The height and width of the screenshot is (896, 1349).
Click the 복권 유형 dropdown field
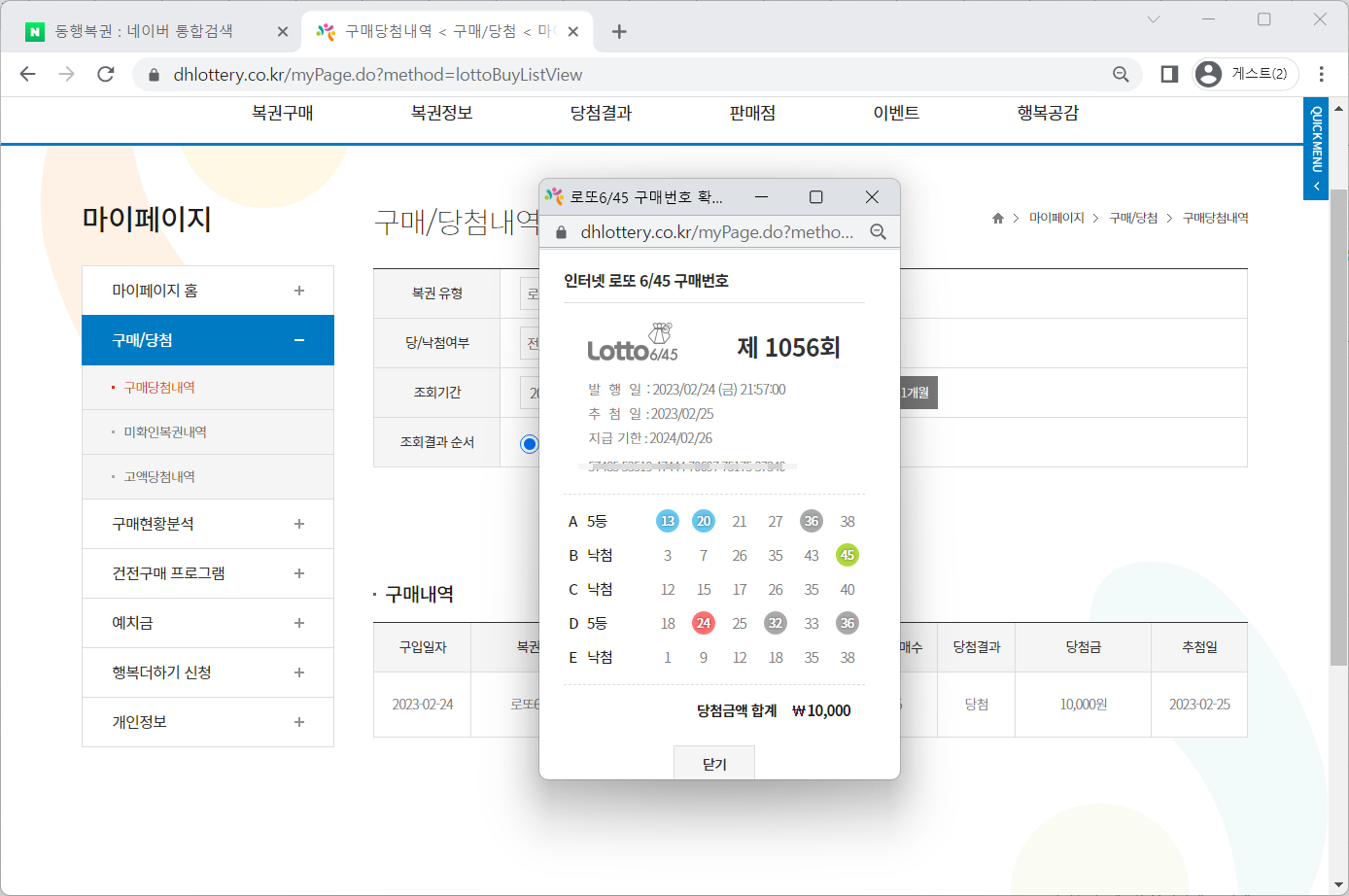(530, 293)
